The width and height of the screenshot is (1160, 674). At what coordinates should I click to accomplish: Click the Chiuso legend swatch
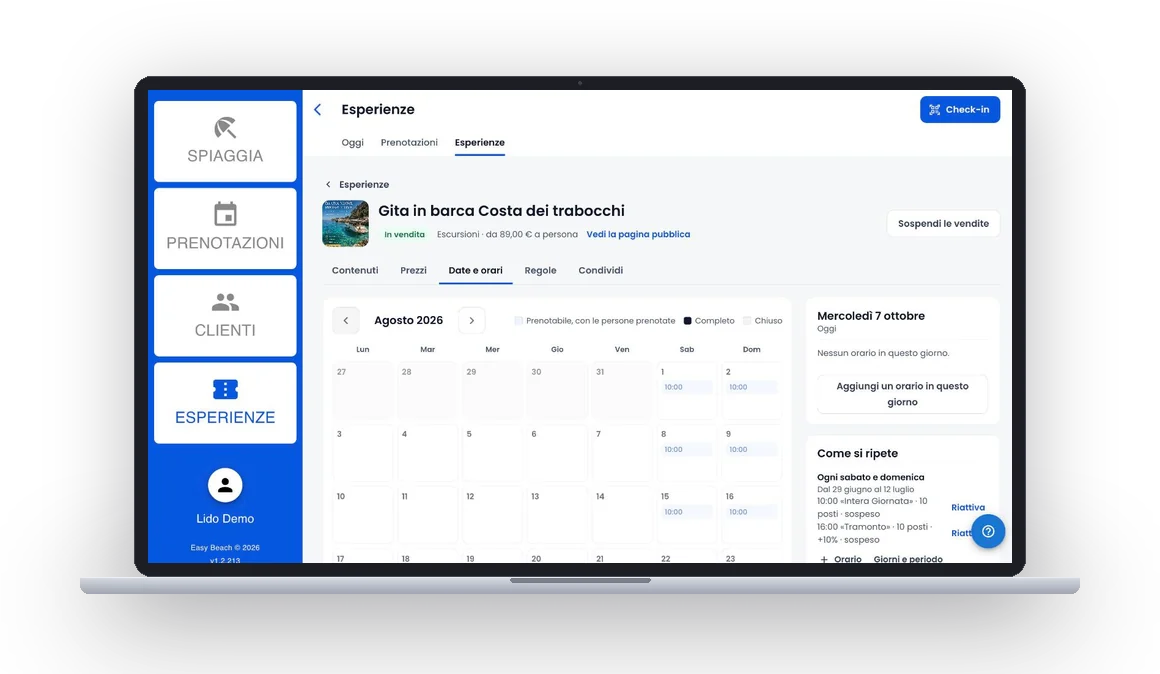747,320
